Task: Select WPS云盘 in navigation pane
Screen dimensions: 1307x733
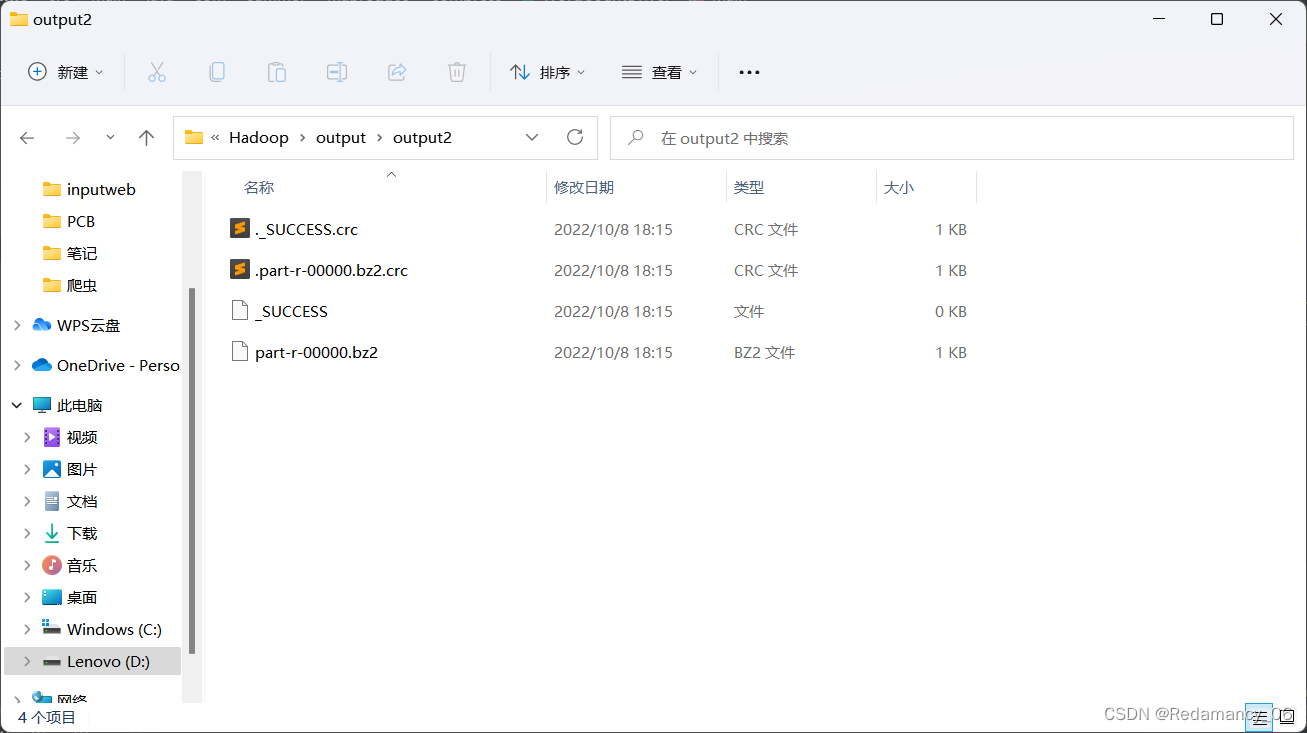Action: 88,325
